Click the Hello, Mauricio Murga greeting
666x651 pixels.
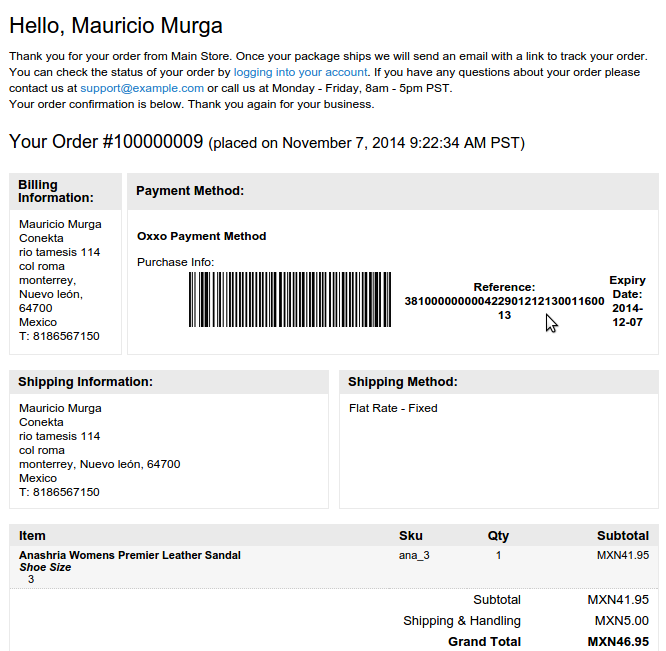pos(116,25)
